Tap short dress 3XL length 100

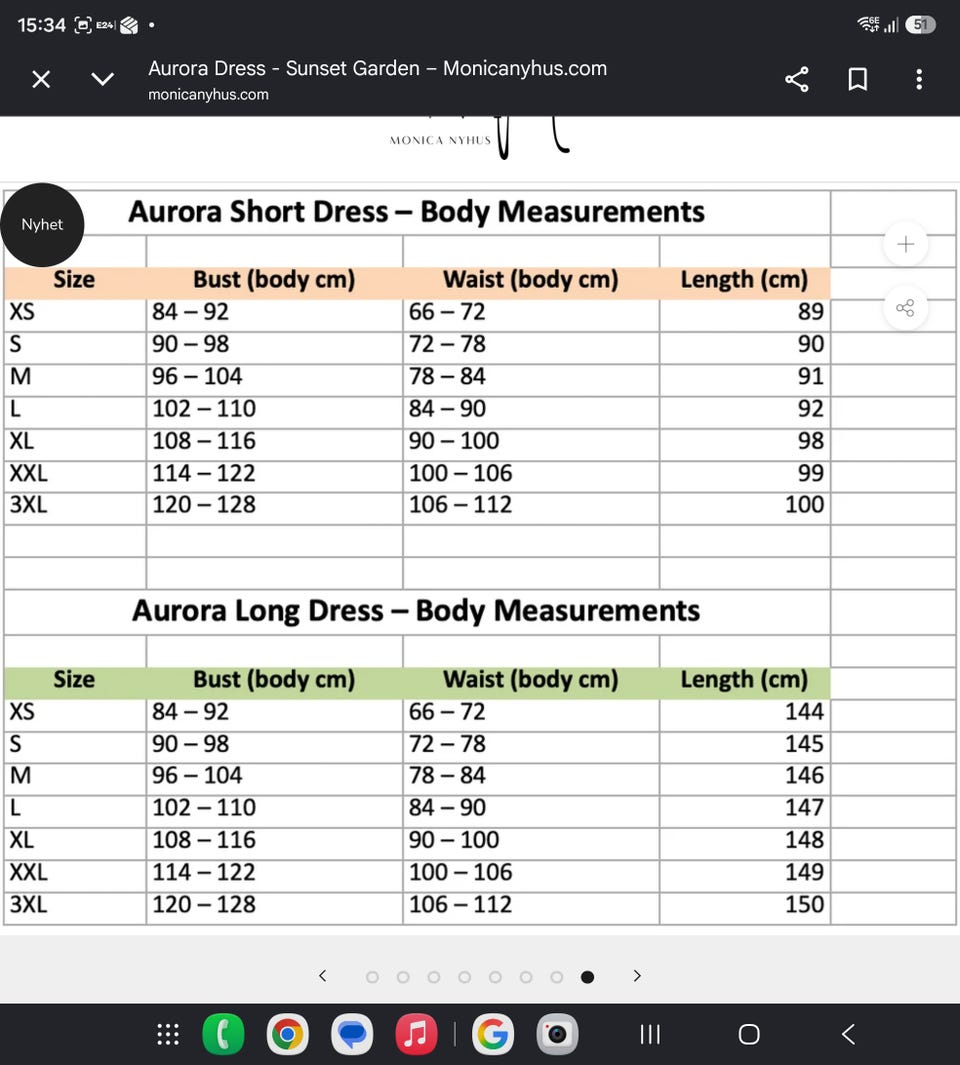pyautogui.click(x=804, y=505)
